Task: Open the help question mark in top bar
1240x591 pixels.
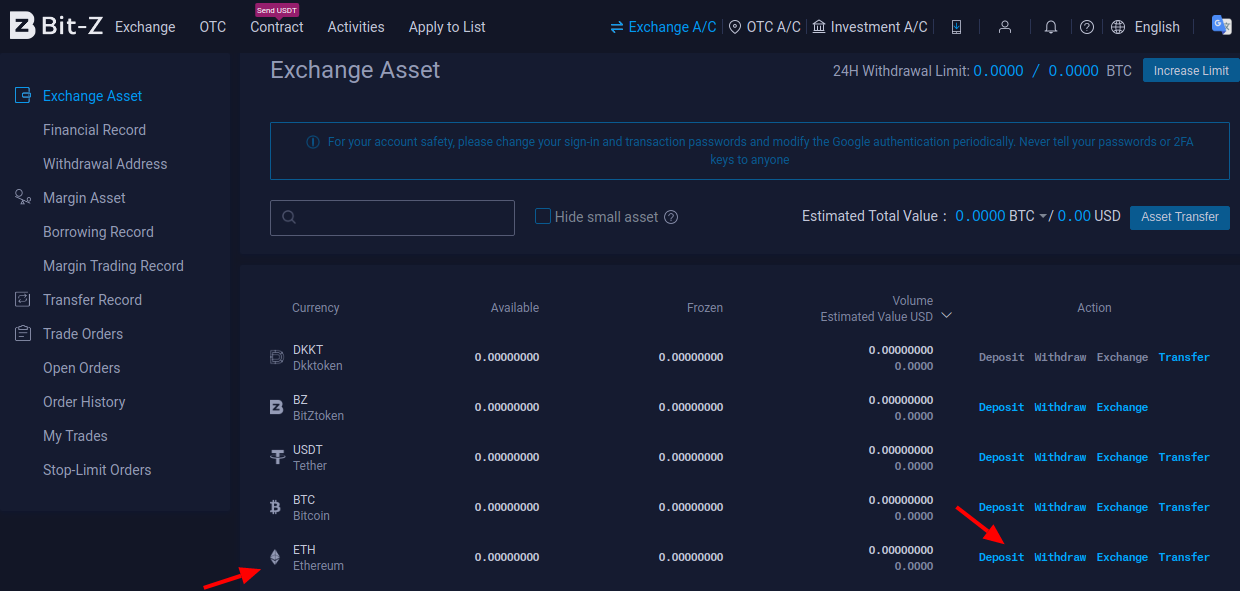Action: (x=1087, y=27)
